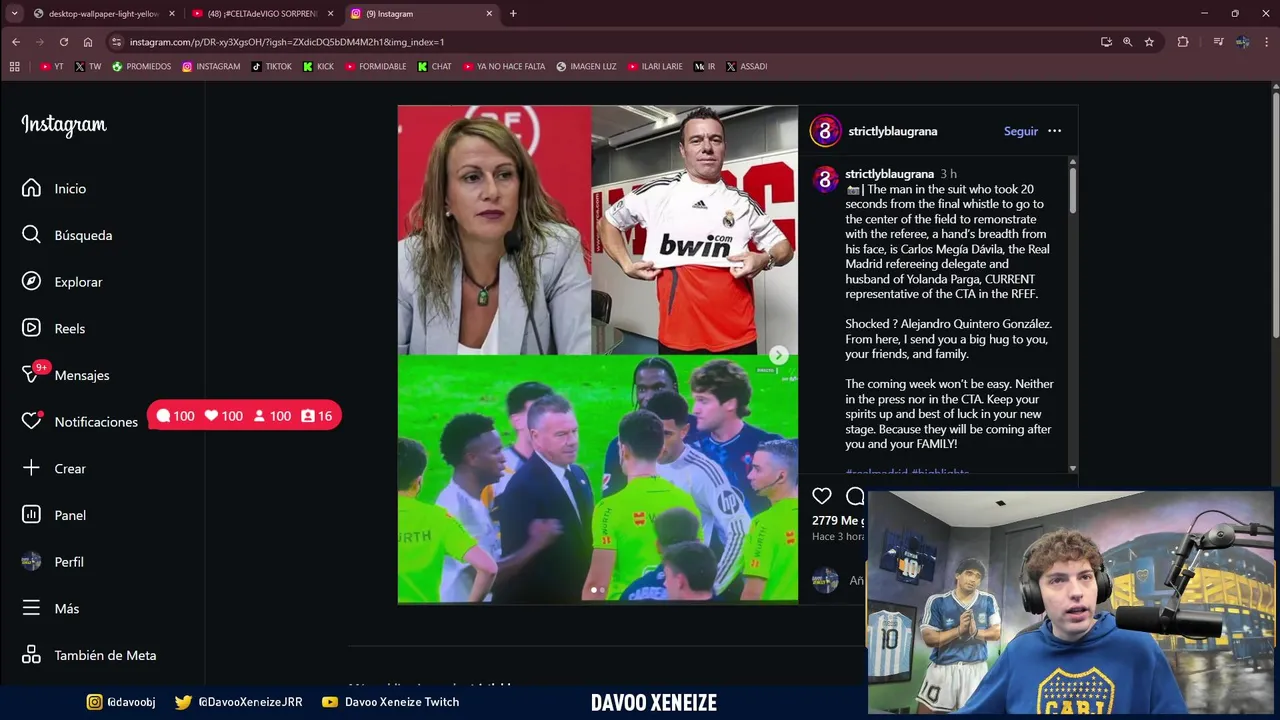
Task: Open the KICK bookmark
Action: click(319, 67)
